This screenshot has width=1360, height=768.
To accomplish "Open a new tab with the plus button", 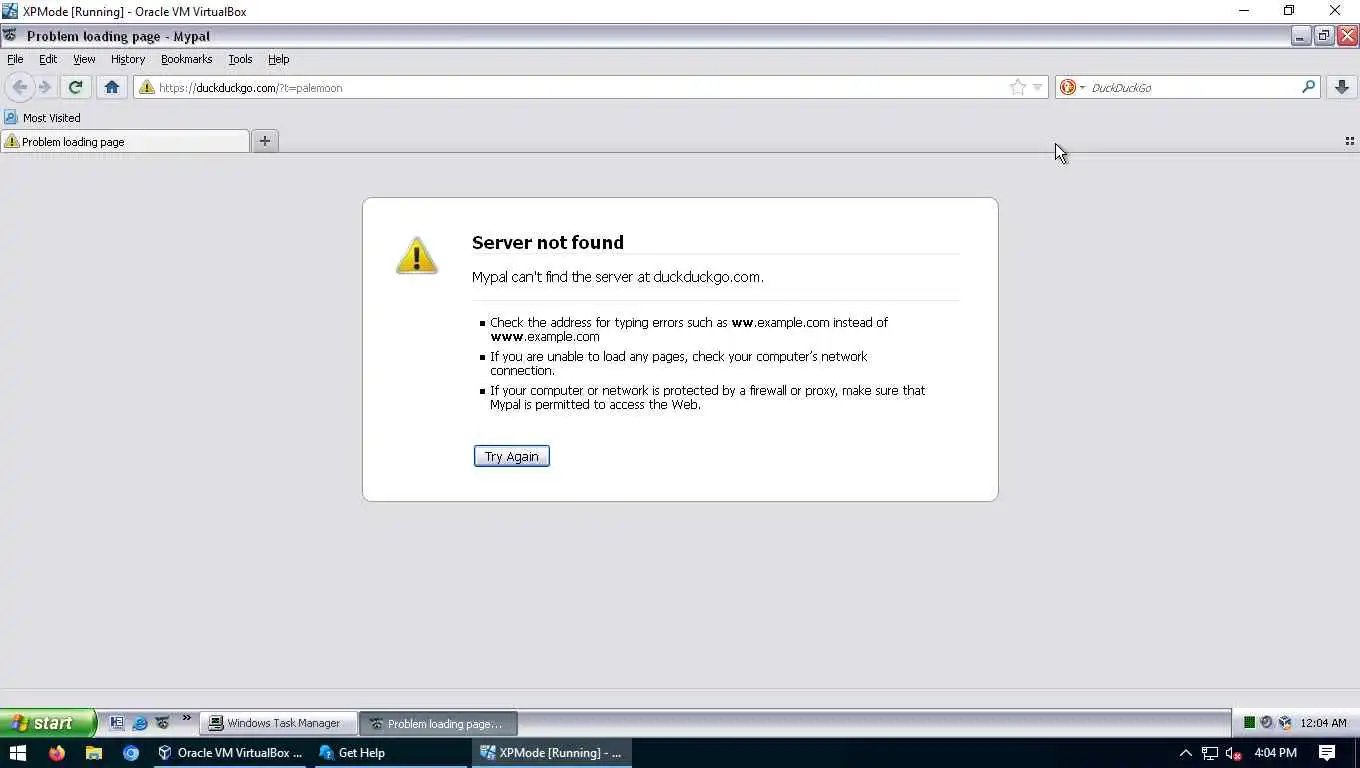I will (264, 141).
